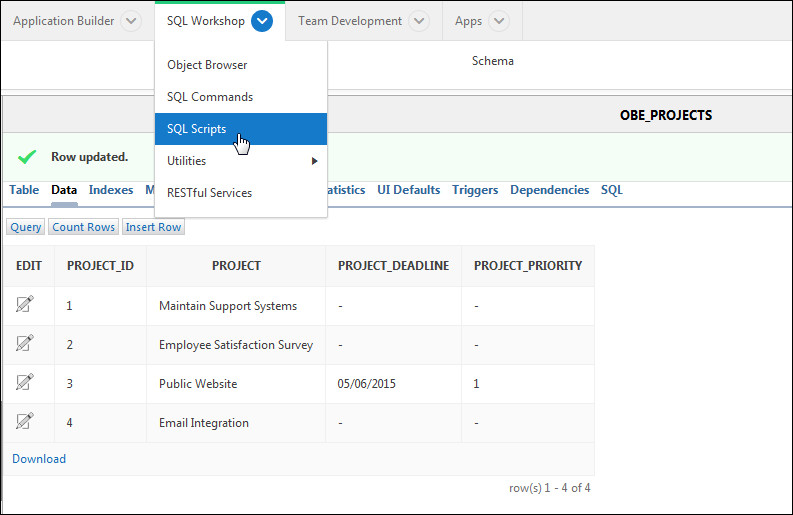Click edit pencil for Email Integration row
Screen dimensions: 793x515
25,422
